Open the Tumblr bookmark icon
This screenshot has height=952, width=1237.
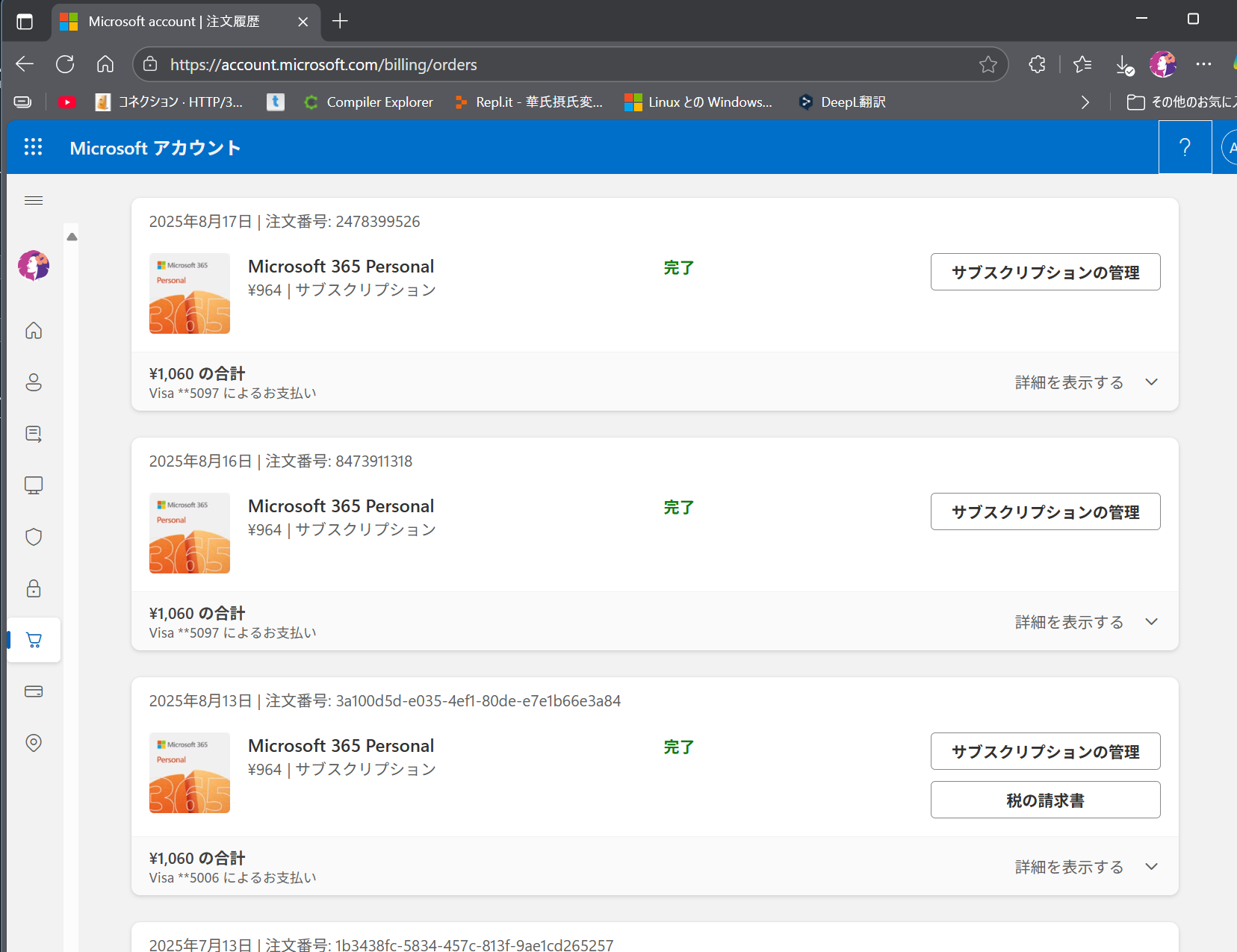pos(276,102)
